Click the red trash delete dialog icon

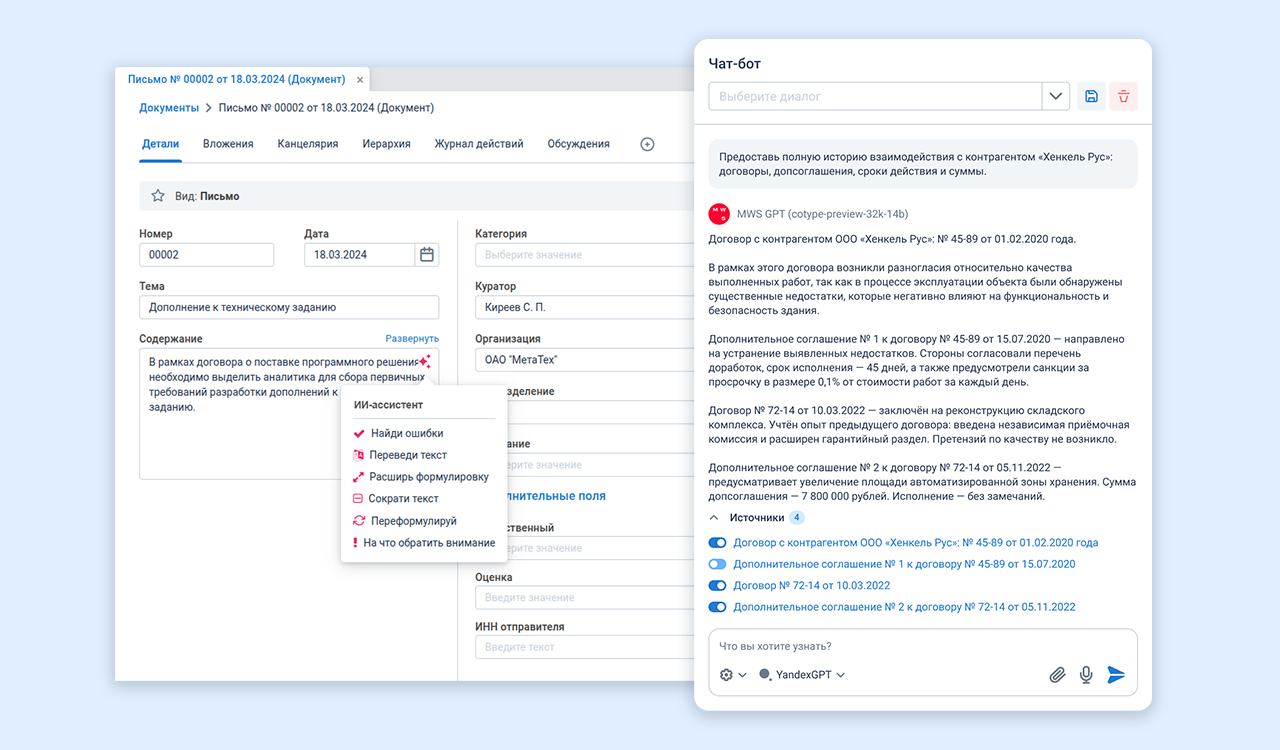(1123, 96)
